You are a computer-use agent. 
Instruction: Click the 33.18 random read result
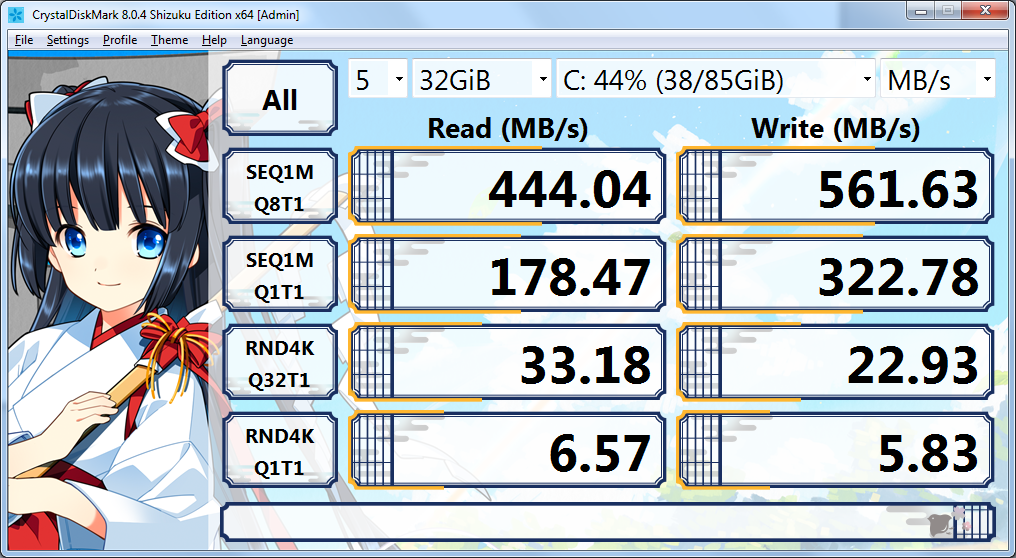point(507,363)
